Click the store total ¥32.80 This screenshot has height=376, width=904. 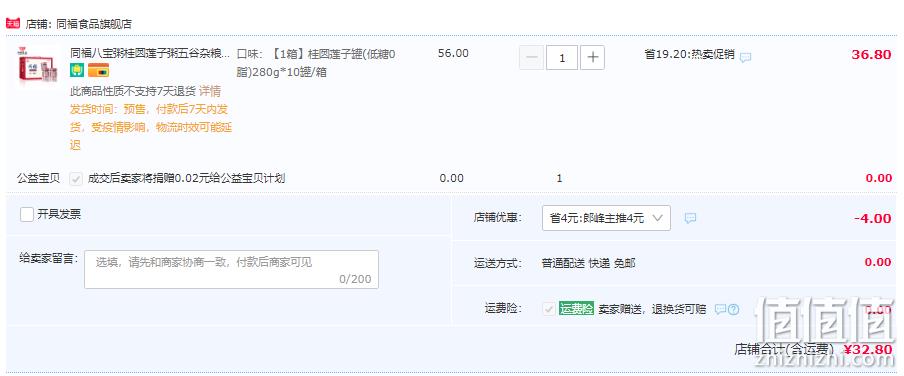coord(868,349)
